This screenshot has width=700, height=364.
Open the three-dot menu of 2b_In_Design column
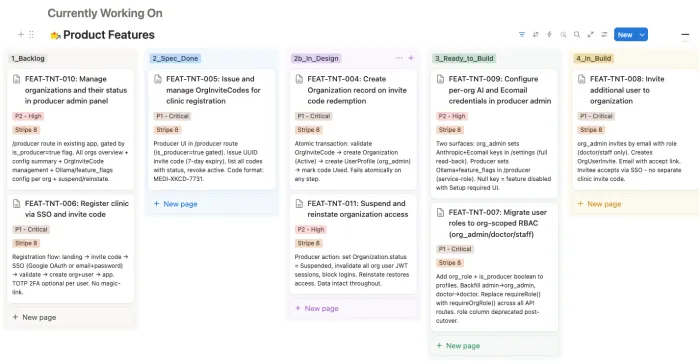tap(399, 58)
